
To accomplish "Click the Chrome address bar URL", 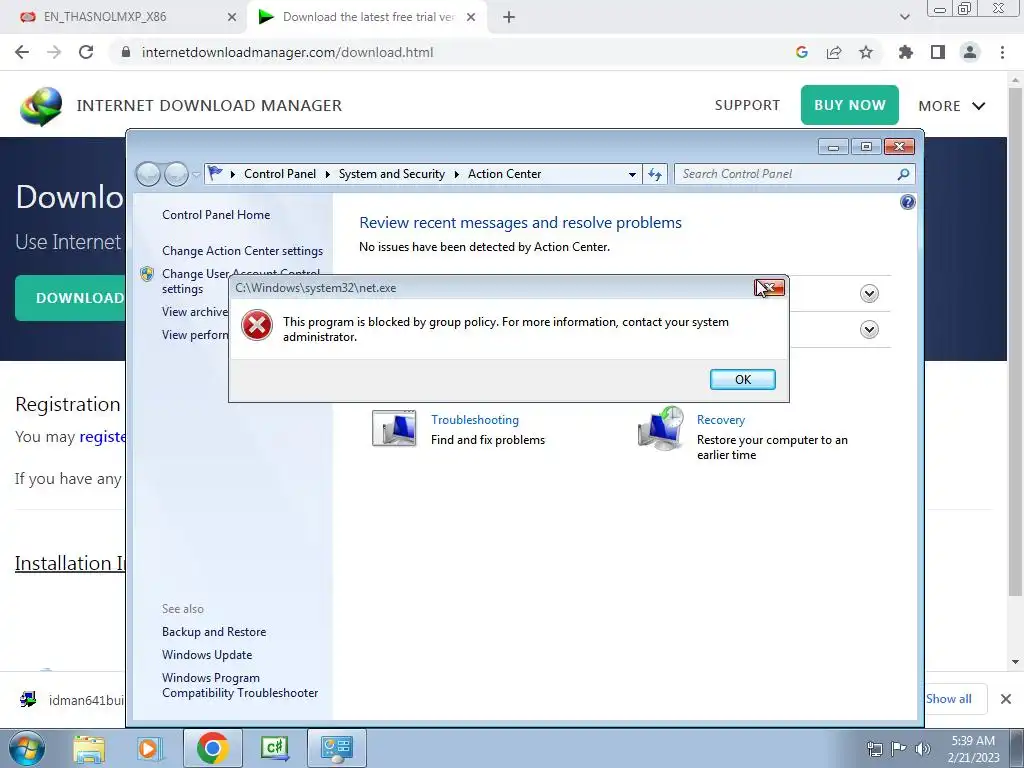I will (287, 52).
